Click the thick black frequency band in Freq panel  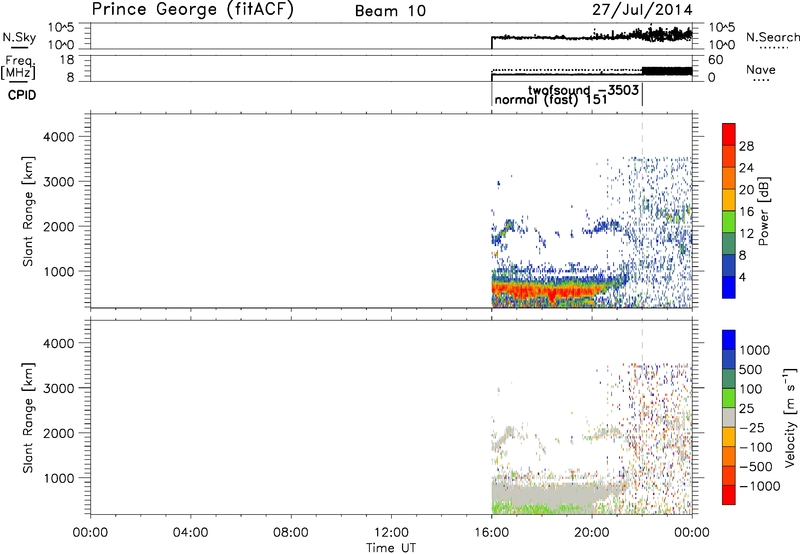667,71
